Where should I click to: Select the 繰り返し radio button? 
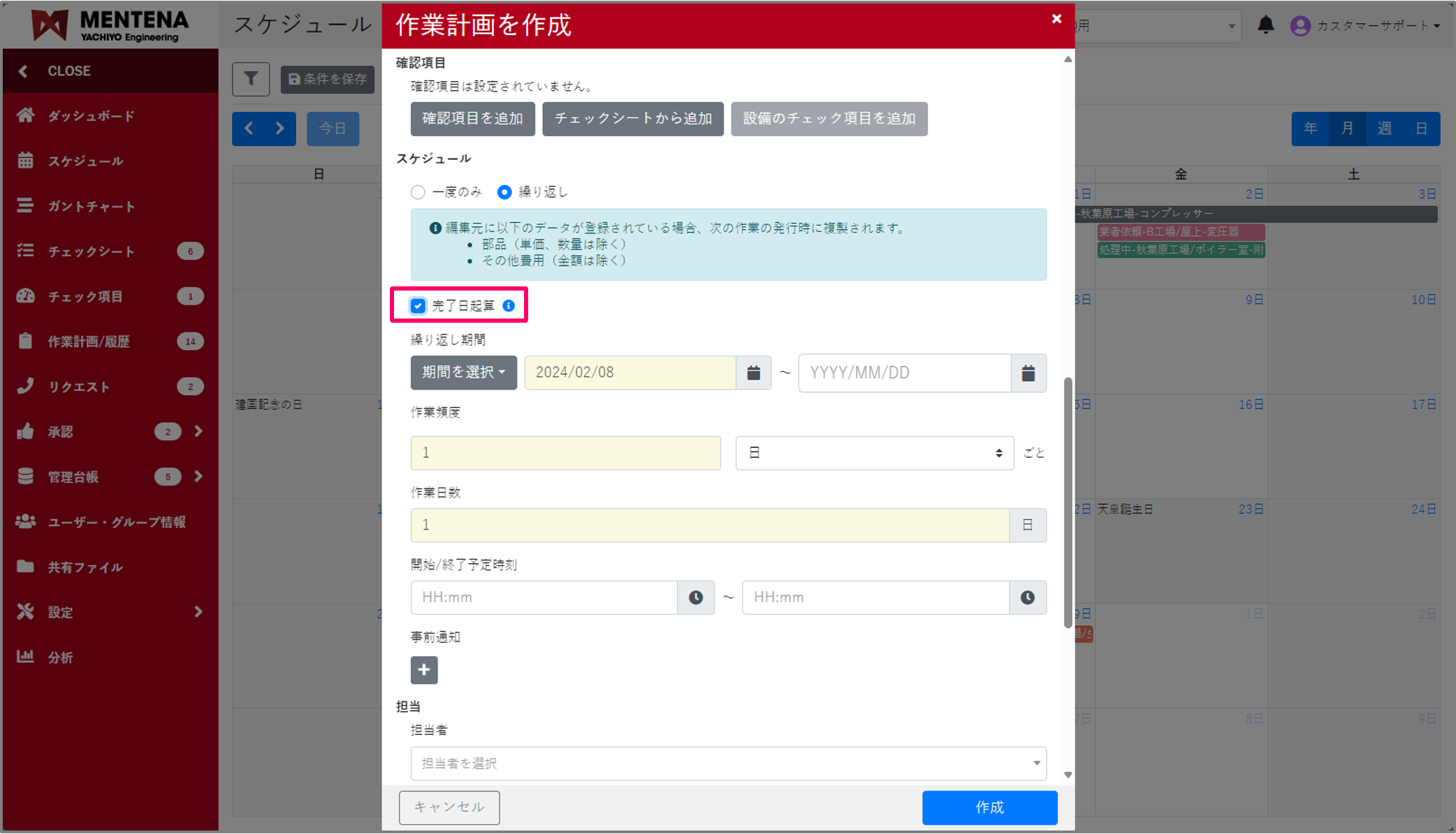coord(504,191)
